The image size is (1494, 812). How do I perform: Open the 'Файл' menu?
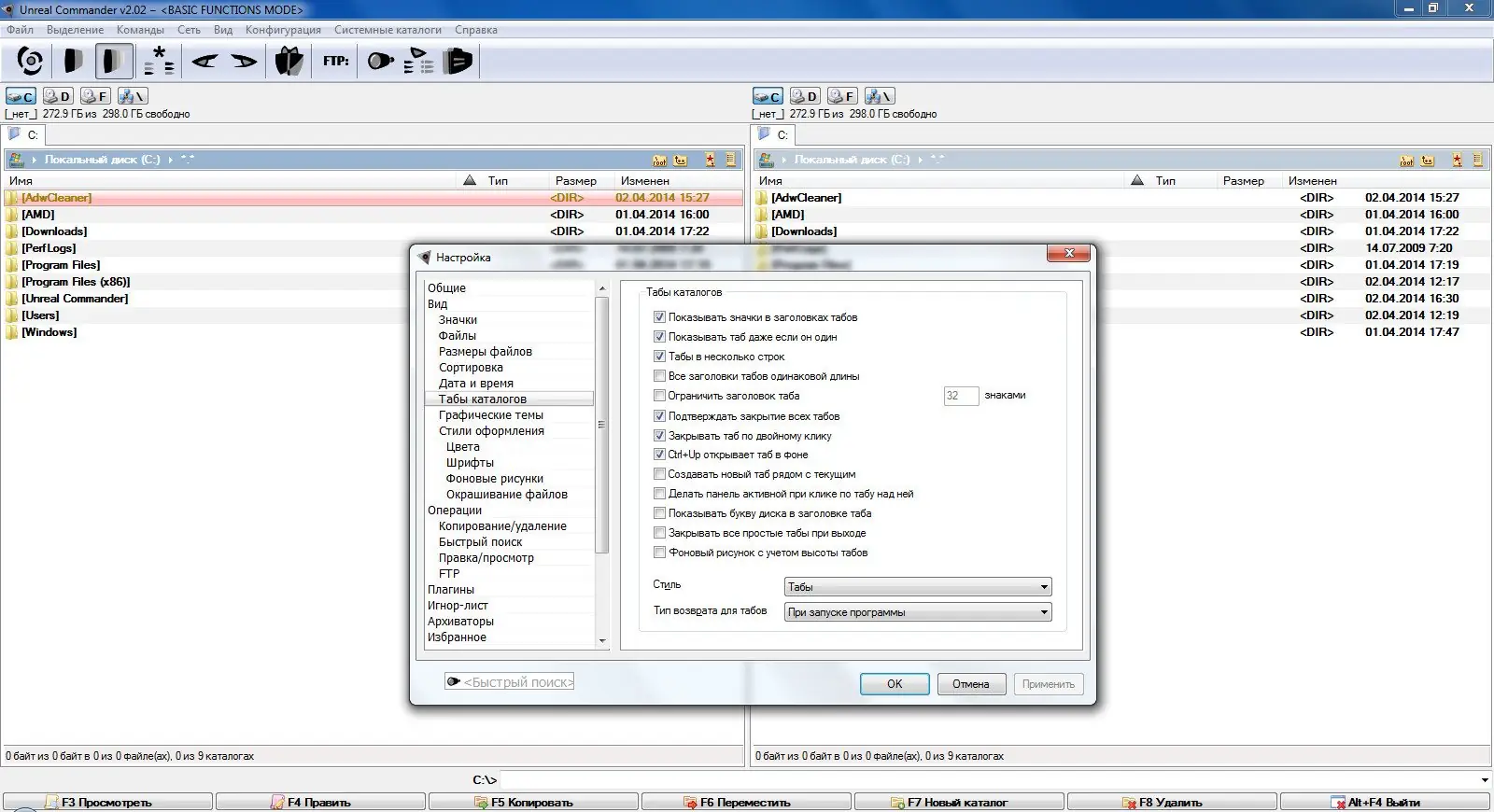tap(21, 30)
